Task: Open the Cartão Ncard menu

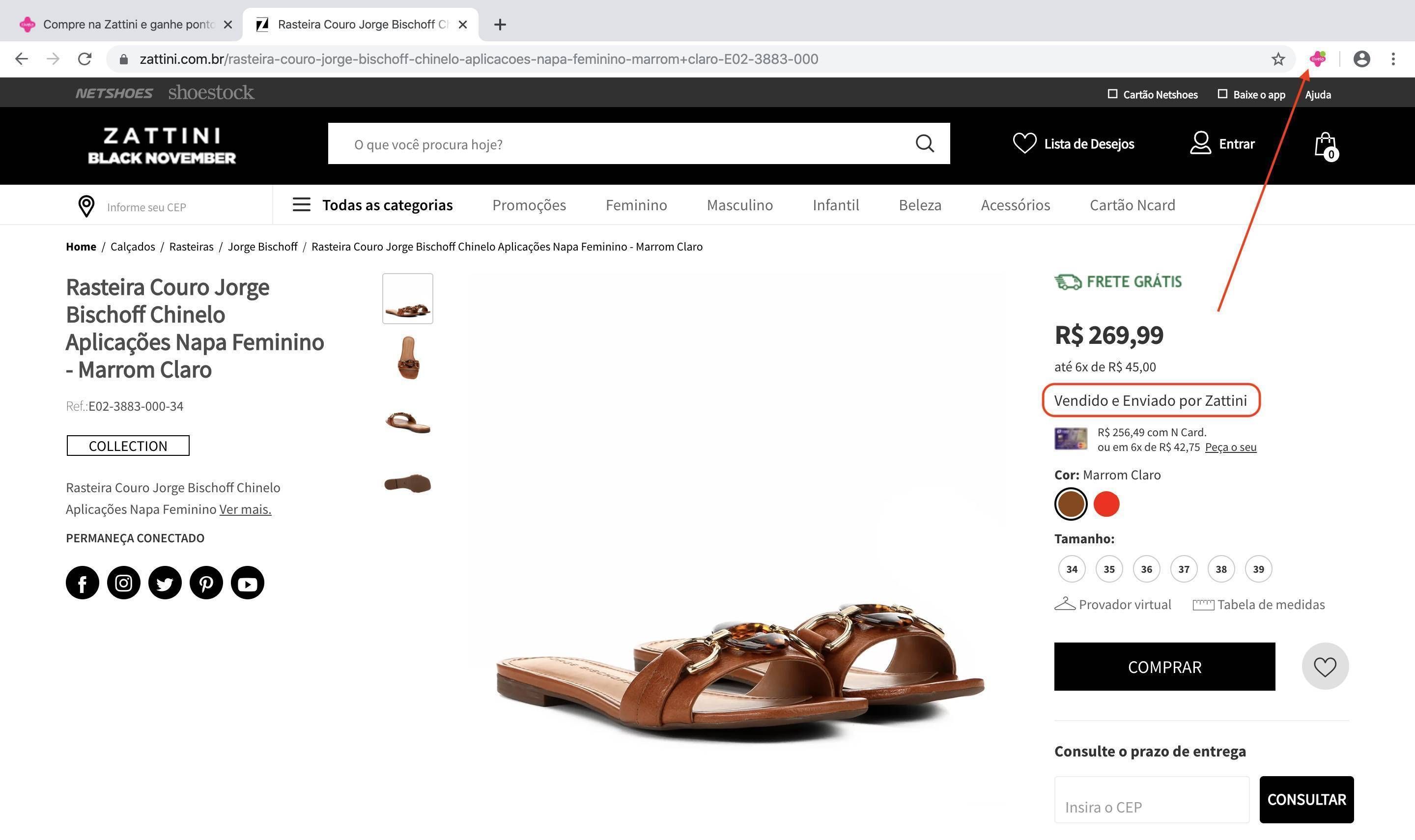Action: (x=1132, y=205)
